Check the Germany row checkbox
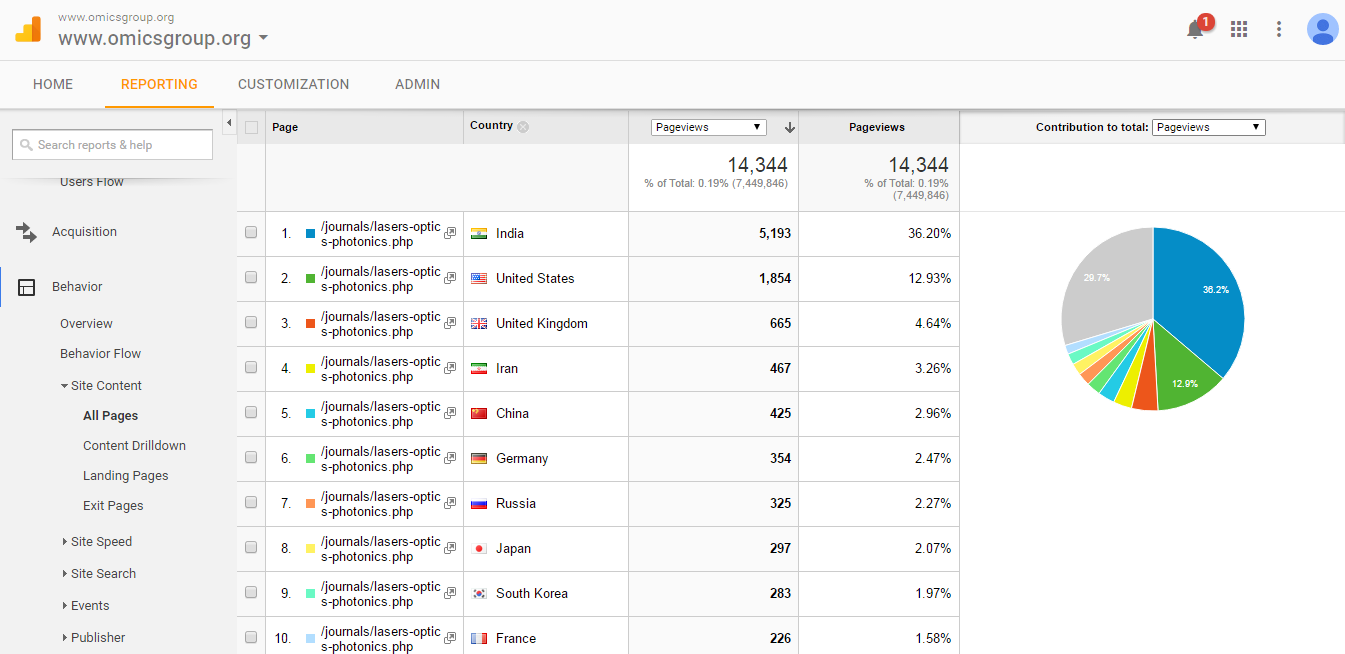 point(251,457)
